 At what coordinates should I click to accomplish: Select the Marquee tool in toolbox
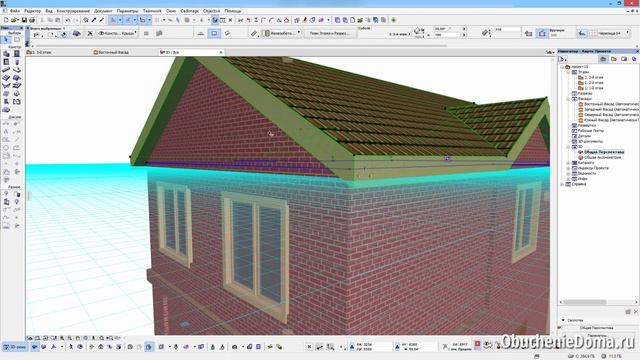click(17, 40)
